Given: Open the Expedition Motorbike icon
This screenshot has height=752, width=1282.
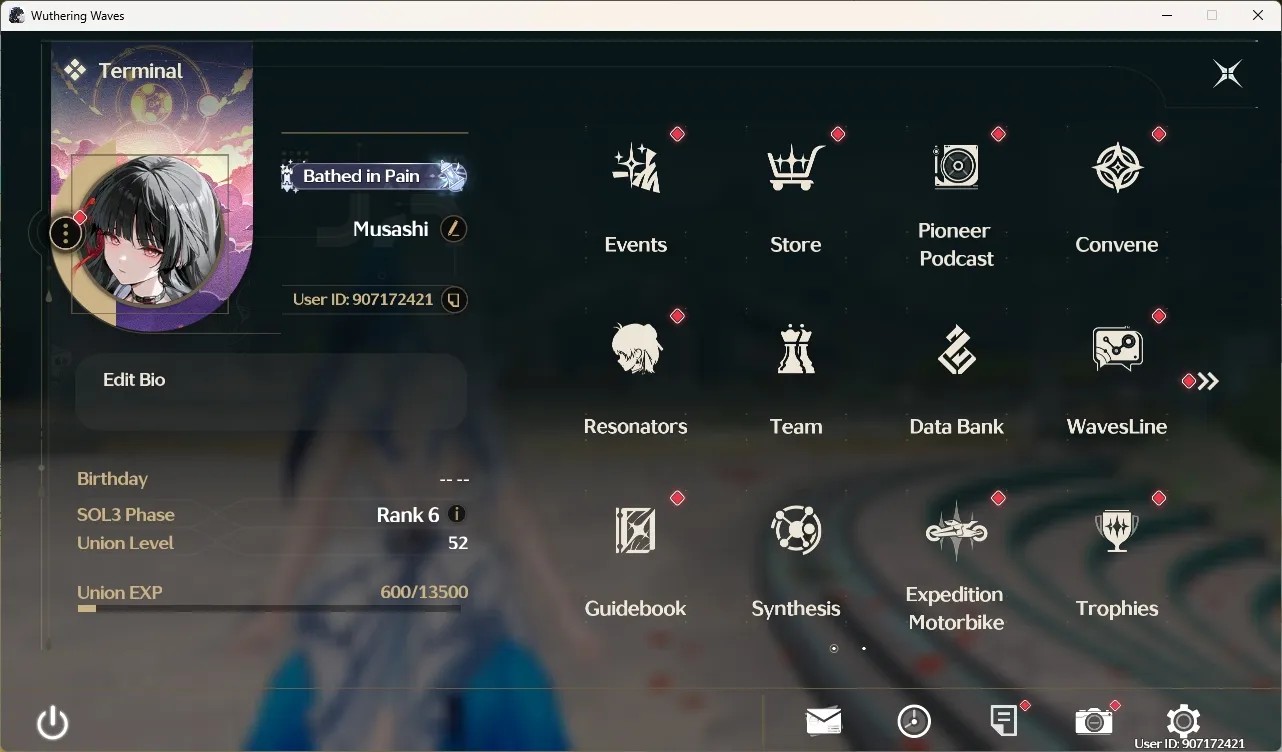Looking at the screenshot, I should tap(956, 530).
